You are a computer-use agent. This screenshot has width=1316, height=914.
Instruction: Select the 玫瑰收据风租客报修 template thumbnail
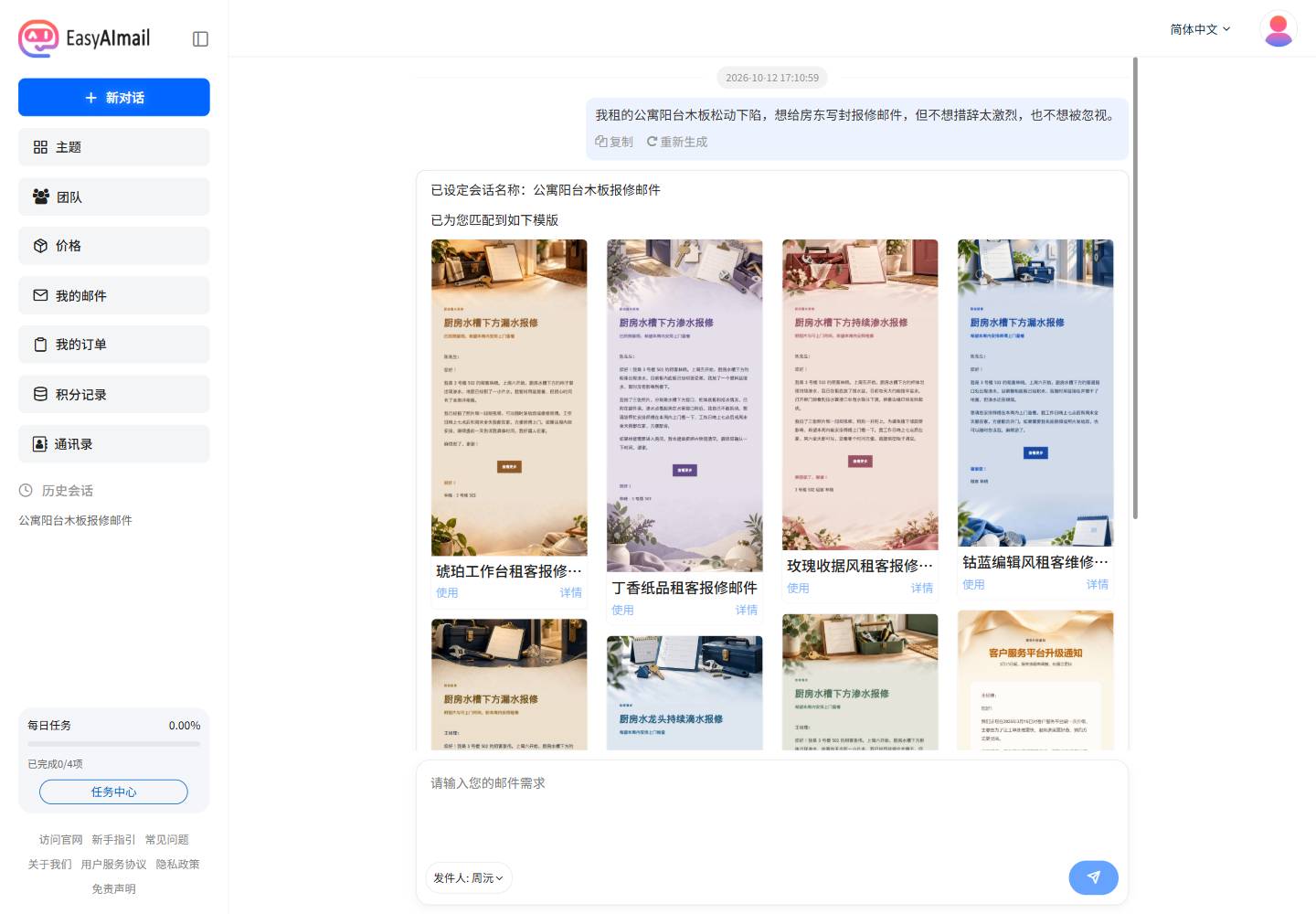pos(860,395)
